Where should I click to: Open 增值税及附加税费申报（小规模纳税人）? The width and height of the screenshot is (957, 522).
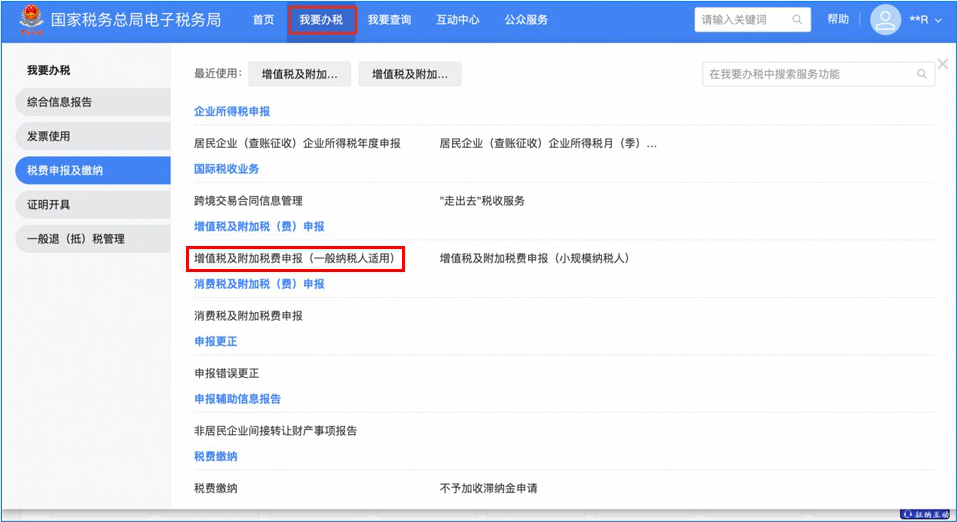[534, 259]
